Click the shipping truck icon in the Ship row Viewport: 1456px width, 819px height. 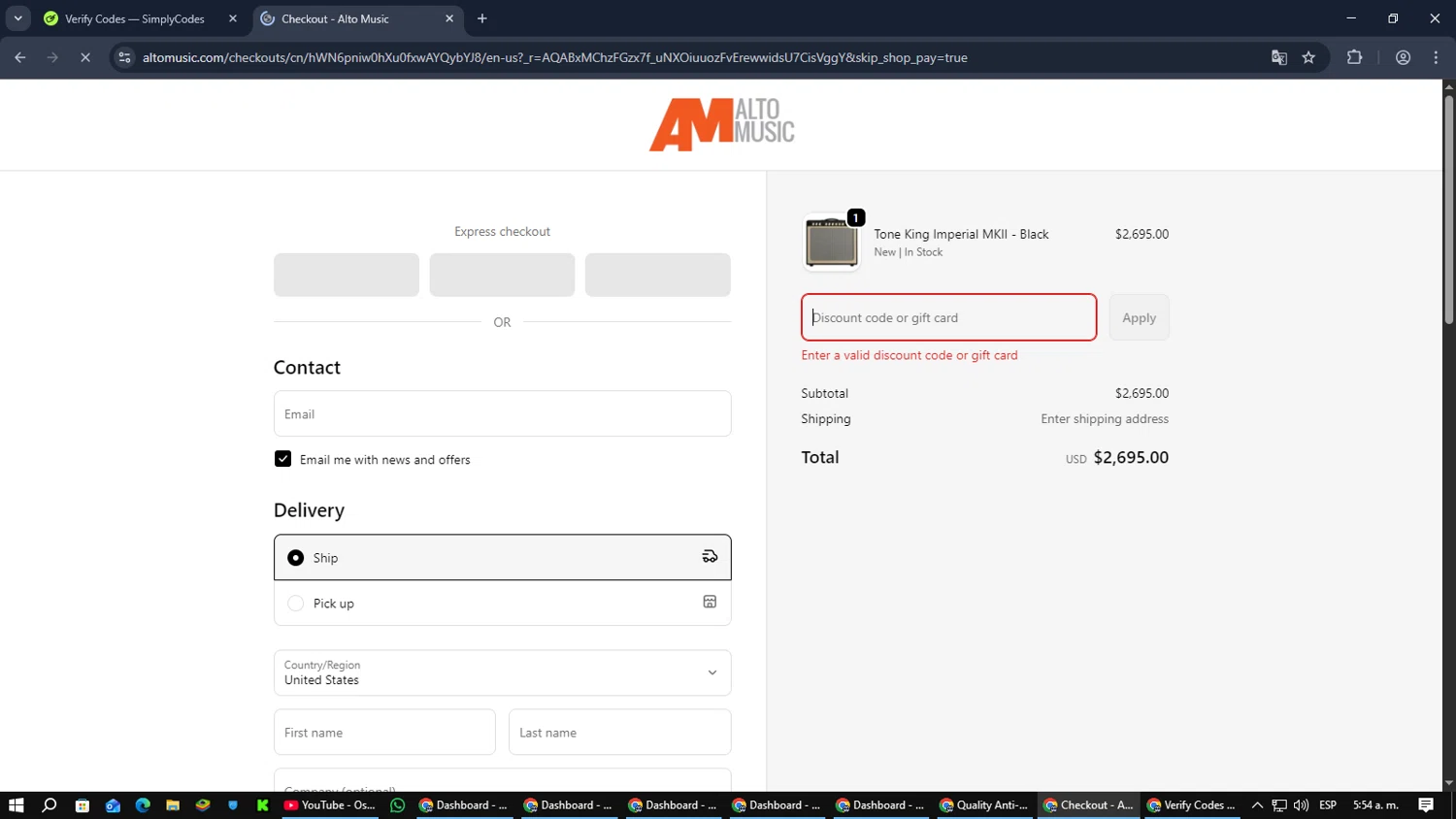pyautogui.click(x=710, y=556)
